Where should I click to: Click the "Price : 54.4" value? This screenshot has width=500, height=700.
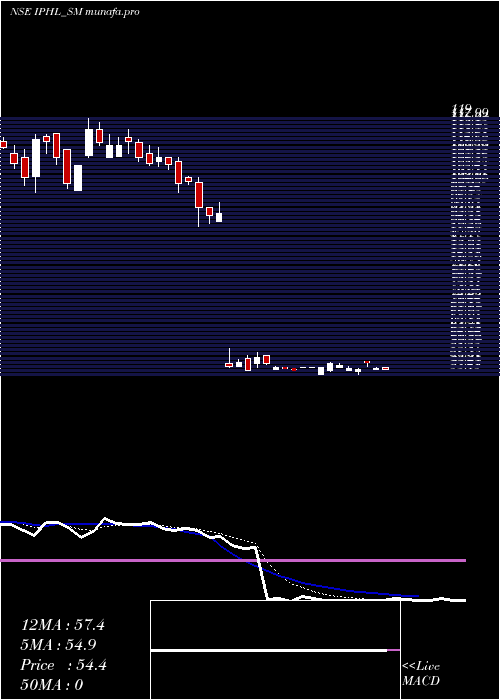coord(63,665)
